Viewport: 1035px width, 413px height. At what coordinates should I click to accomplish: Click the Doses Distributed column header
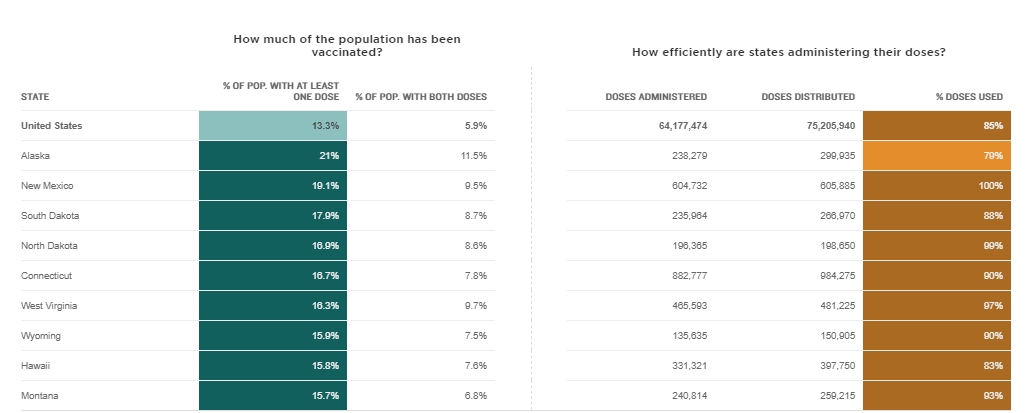(808, 97)
